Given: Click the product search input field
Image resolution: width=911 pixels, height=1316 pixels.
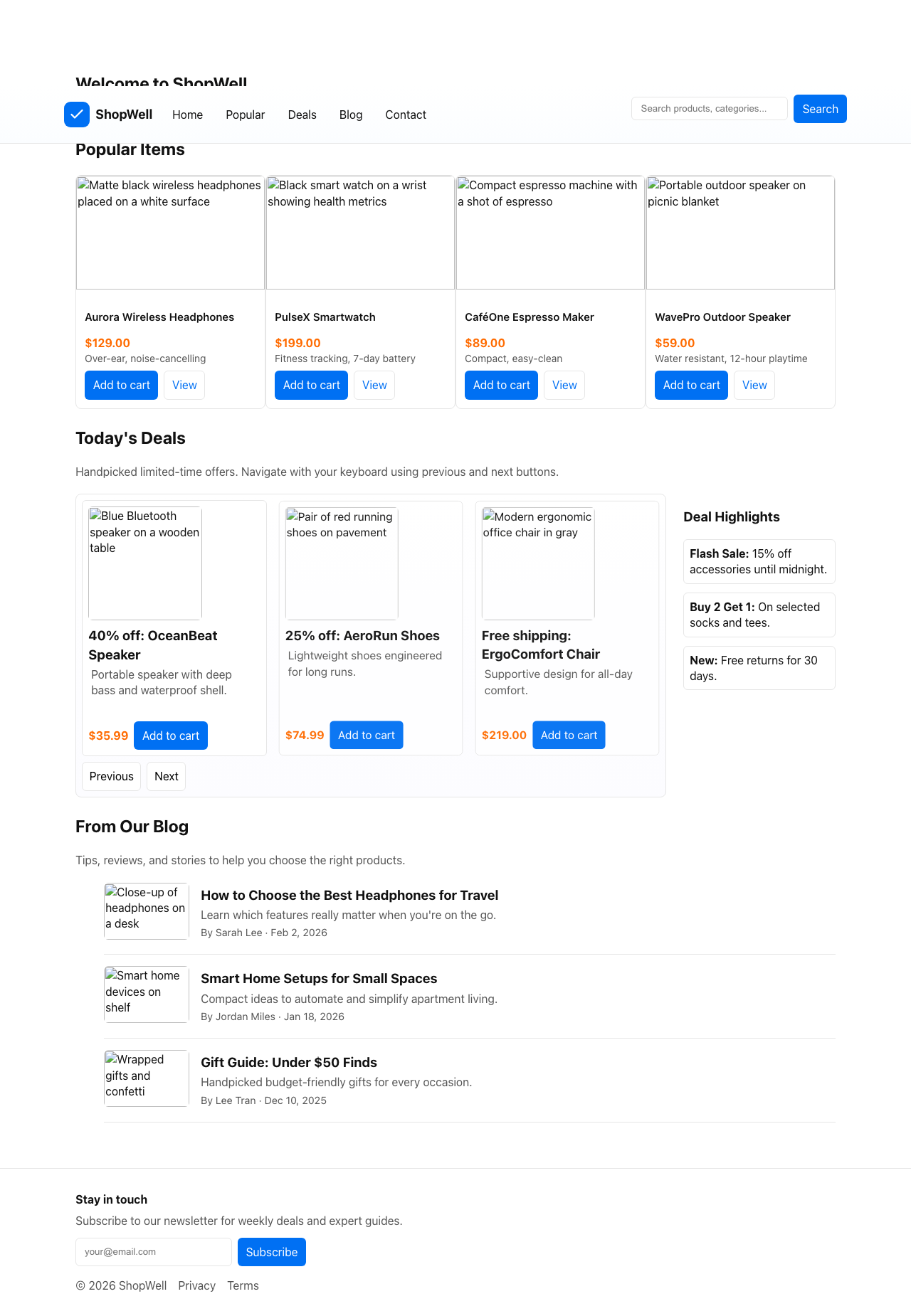Looking at the screenshot, I should click(708, 108).
